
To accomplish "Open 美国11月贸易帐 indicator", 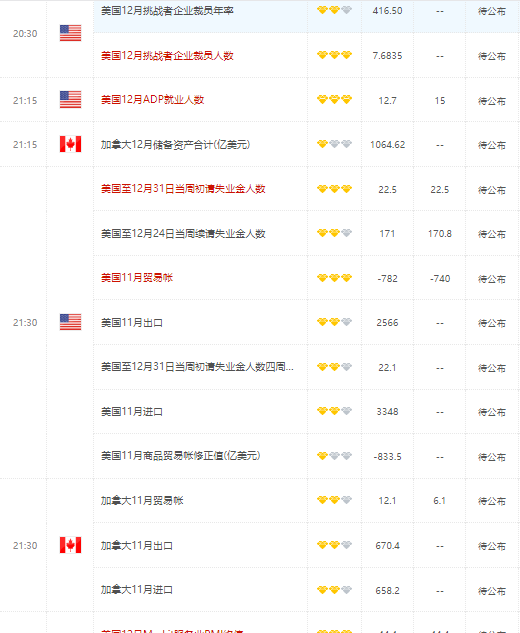I will [137, 278].
